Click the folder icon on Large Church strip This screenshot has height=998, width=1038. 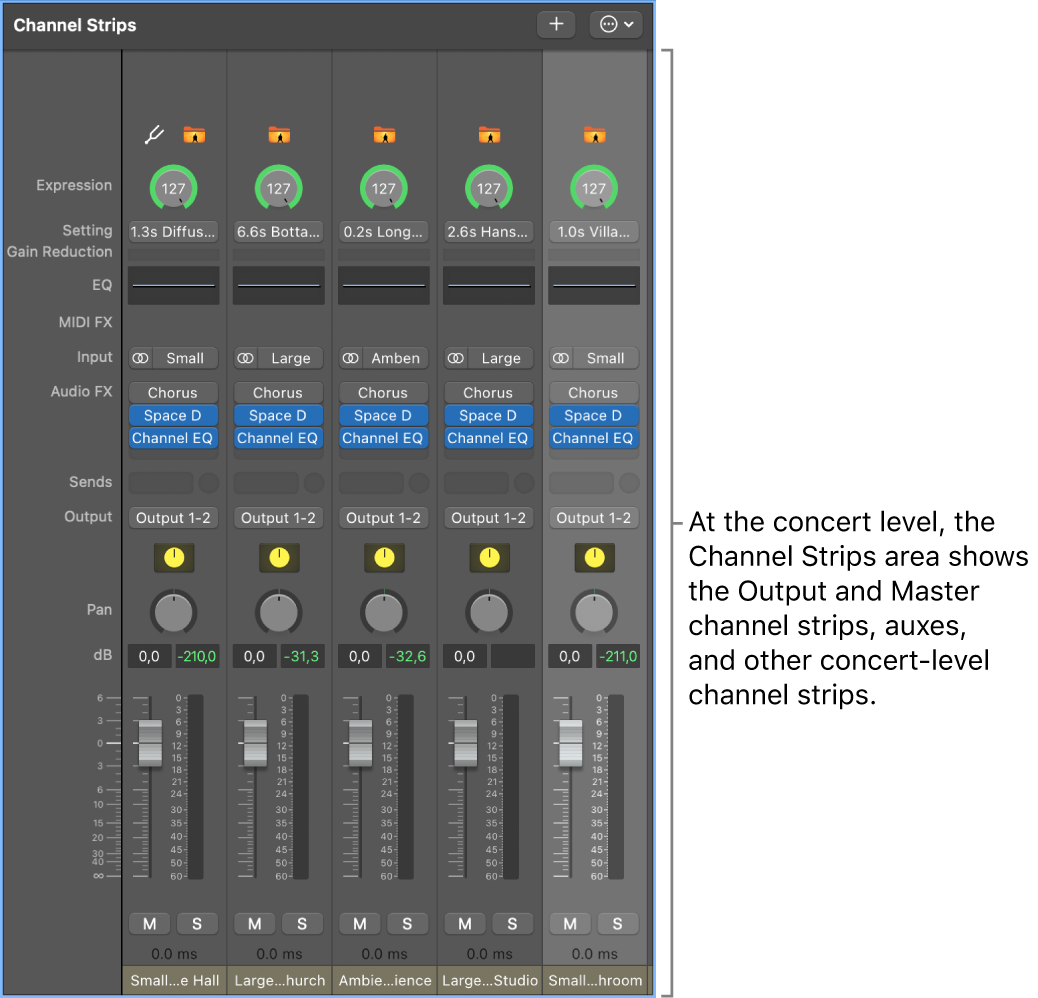(x=279, y=135)
